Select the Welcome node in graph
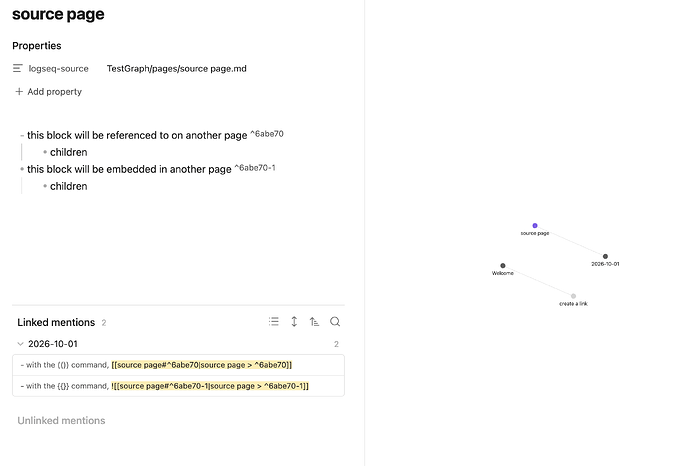The image size is (690, 466). (503, 265)
